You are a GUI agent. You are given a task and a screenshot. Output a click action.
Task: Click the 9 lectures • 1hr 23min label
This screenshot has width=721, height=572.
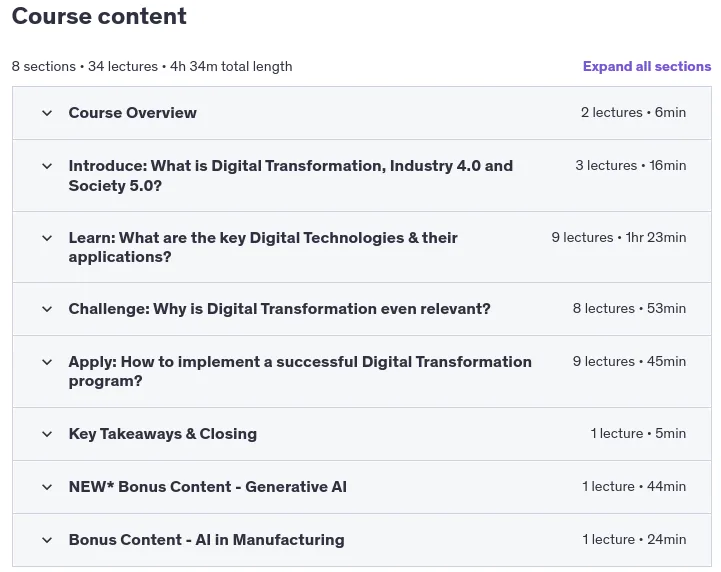pyautogui.click(x=618, y=237)
